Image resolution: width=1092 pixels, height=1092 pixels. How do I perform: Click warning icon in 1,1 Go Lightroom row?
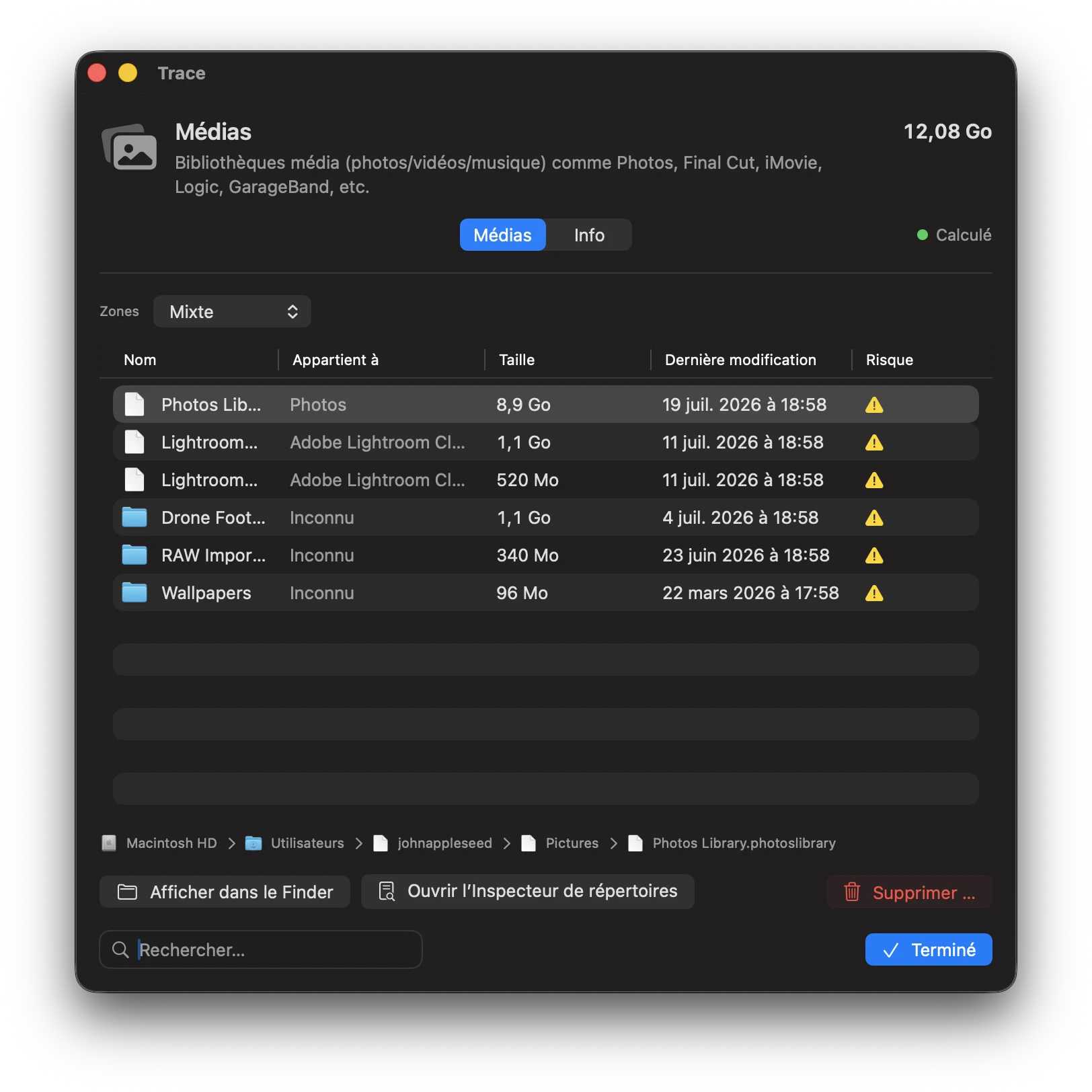tap(874, 442)
